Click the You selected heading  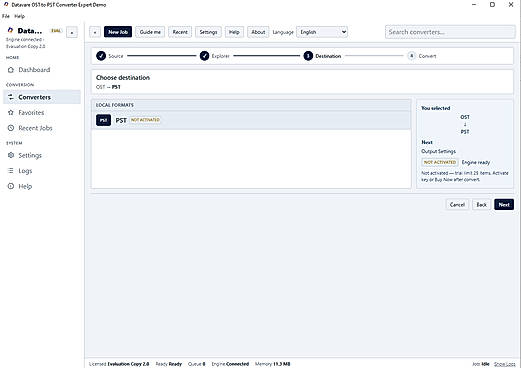[436, 108]
